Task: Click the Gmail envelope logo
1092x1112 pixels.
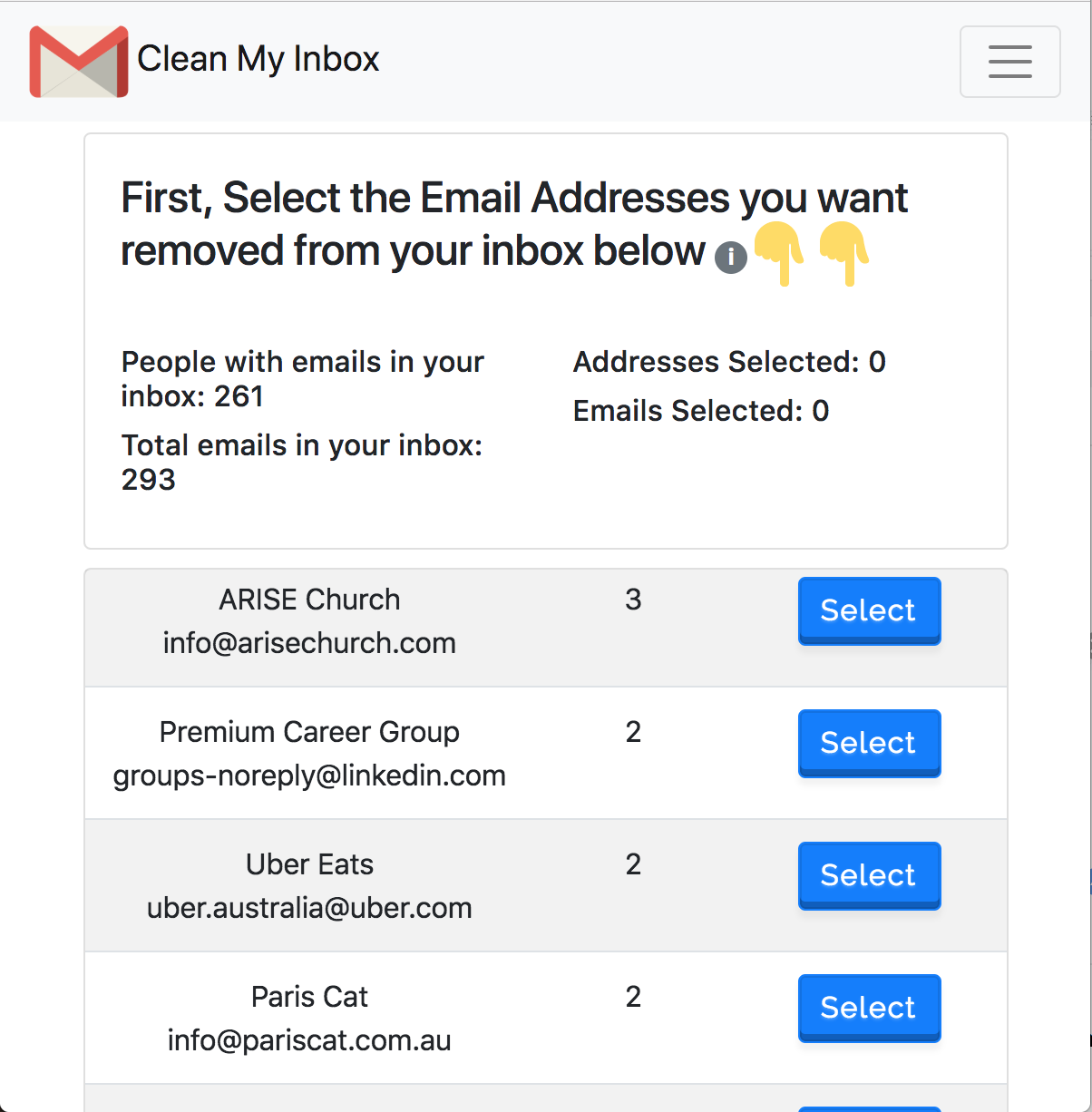Action: point(78,60)
